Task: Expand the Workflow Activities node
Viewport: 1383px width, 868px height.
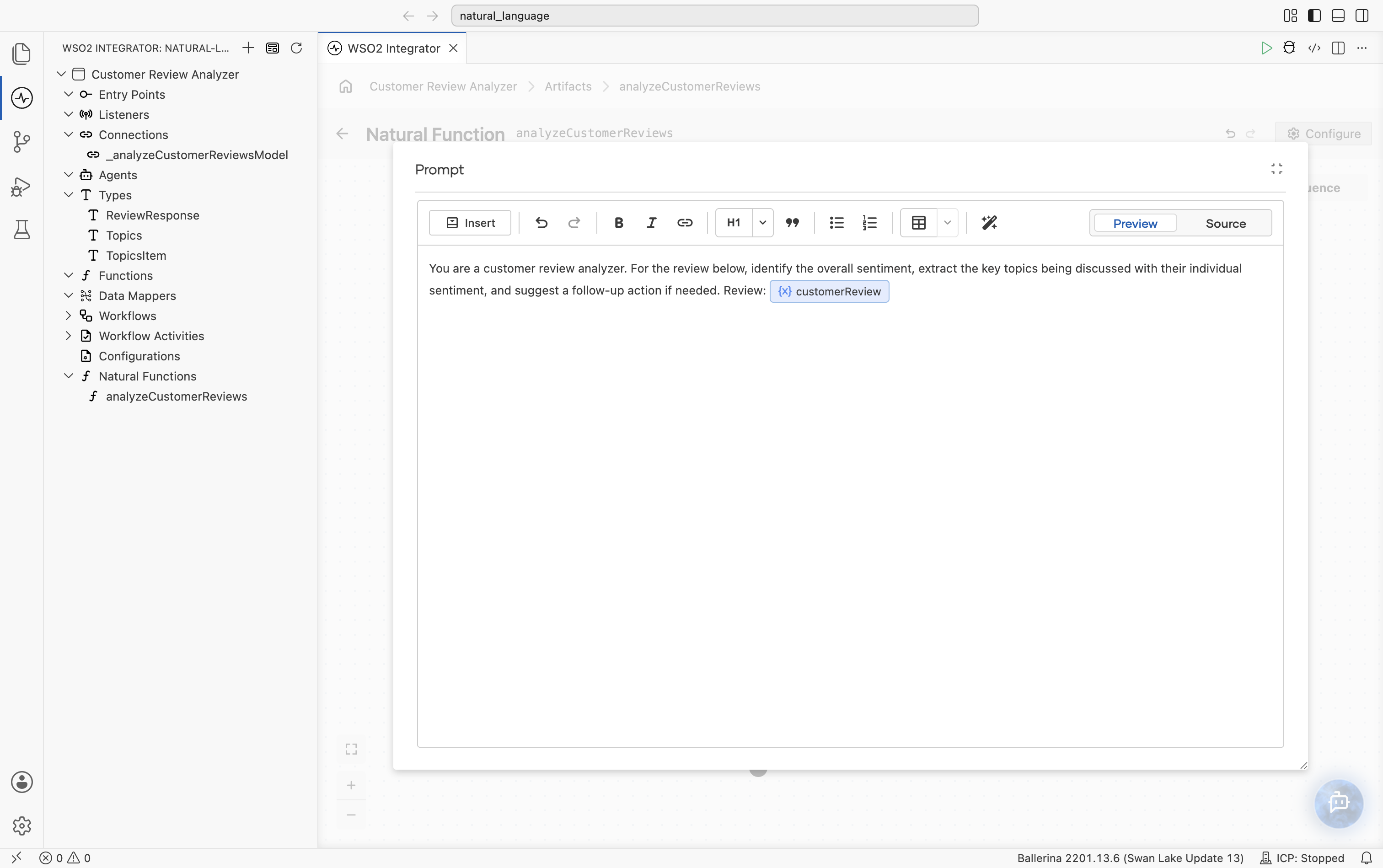Action: point(68,336)
